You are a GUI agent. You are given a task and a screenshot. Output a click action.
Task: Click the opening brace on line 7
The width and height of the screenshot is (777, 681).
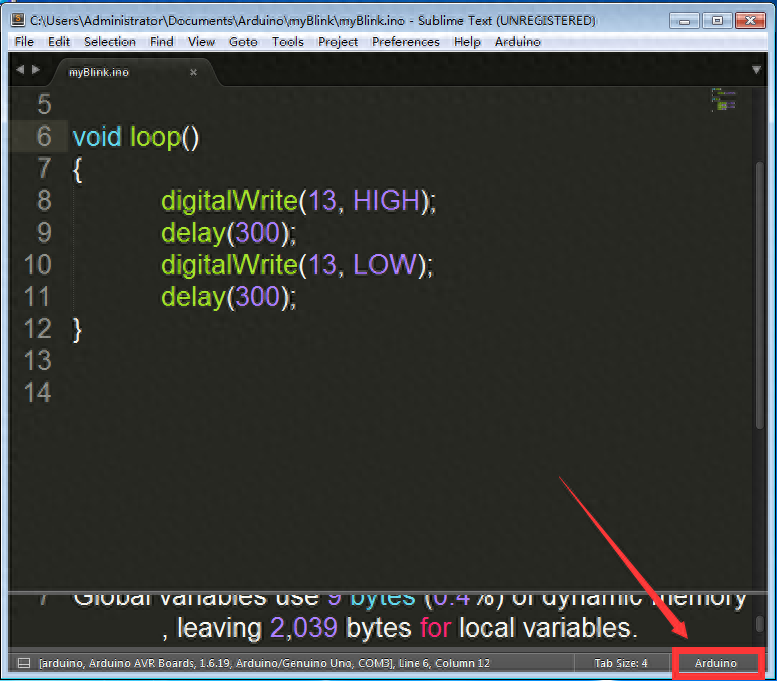point(77,170)
